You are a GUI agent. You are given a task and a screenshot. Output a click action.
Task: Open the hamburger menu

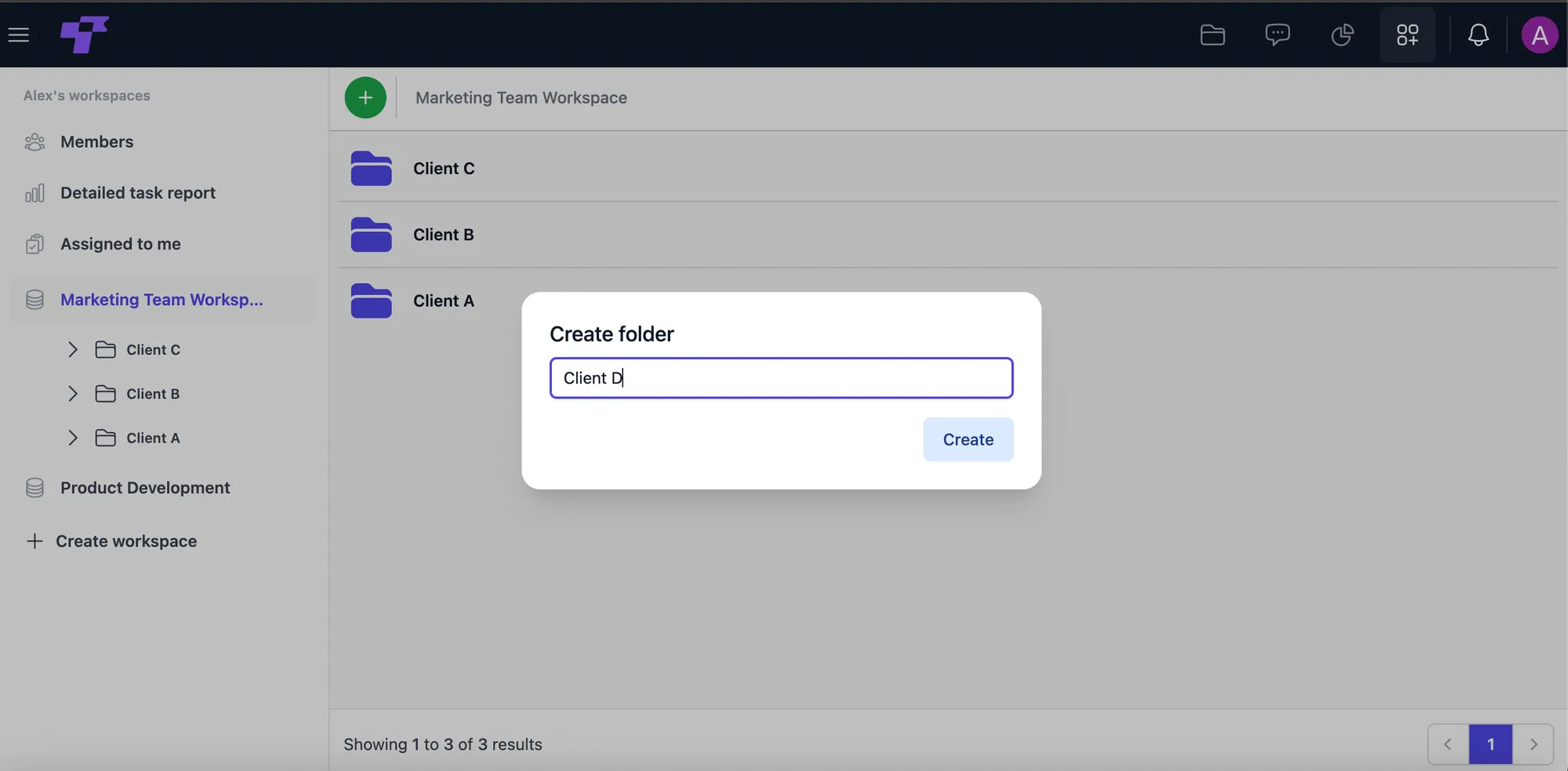click(x=19, y=35)
